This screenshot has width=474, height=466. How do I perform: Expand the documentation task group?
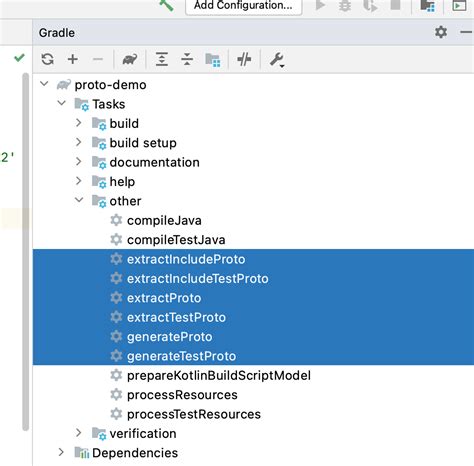point(79,161)
